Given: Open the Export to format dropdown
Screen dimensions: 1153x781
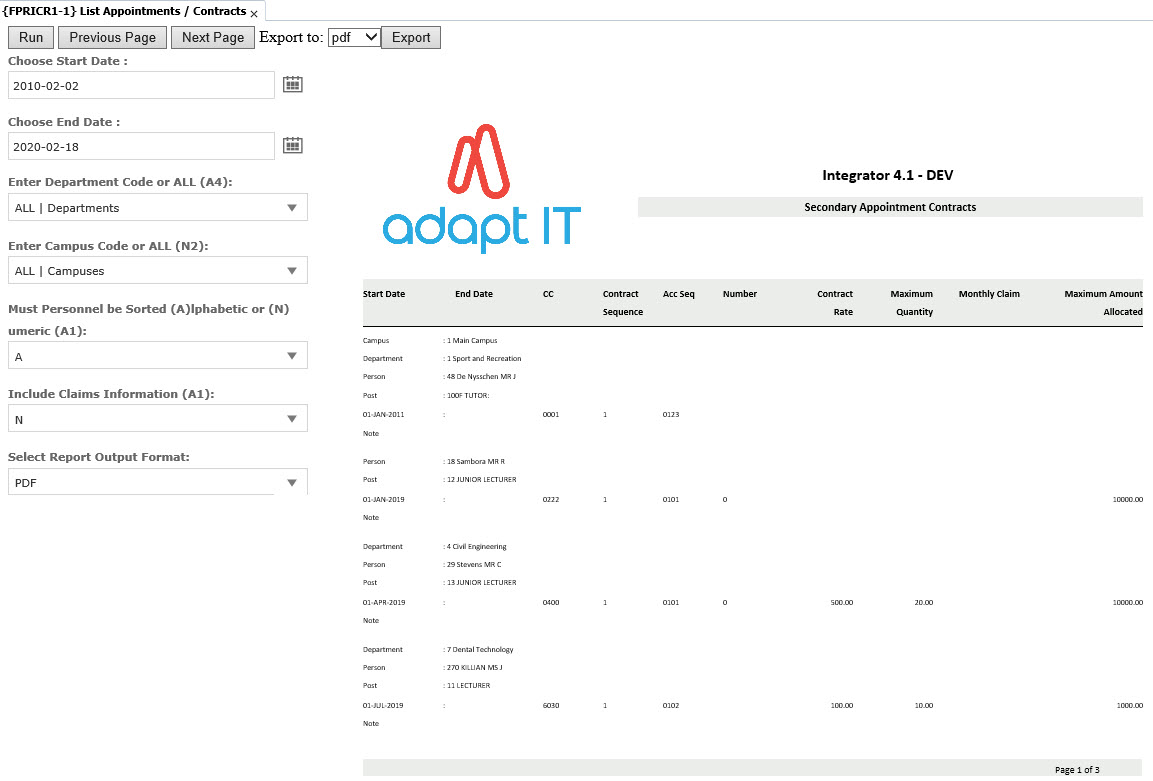Looking at the screenshot, I should [354, 37].
